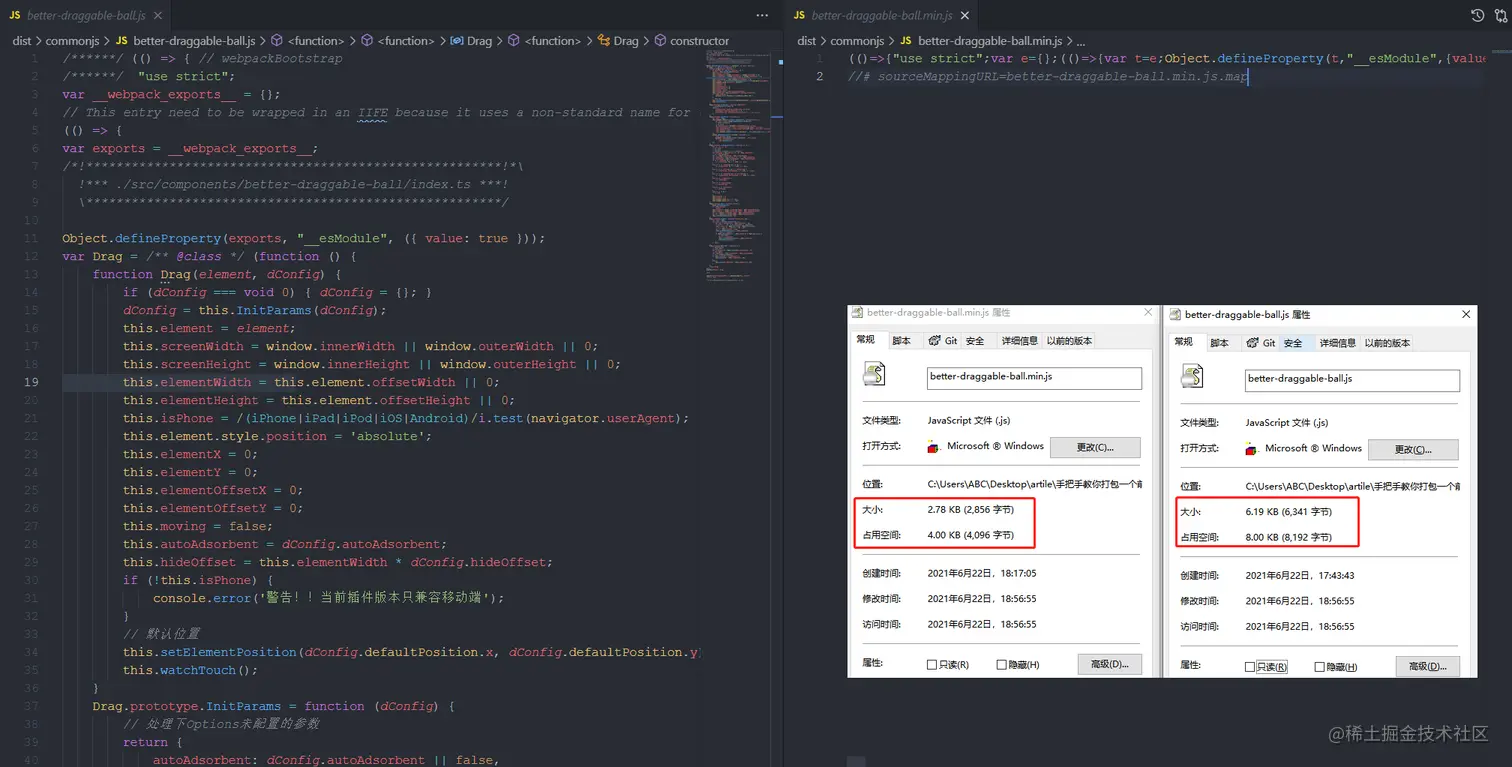Click the sourceMappingURL comment in min.js editor
Viewport: 1512px width, 767px height.
(x=1048, y=77)
